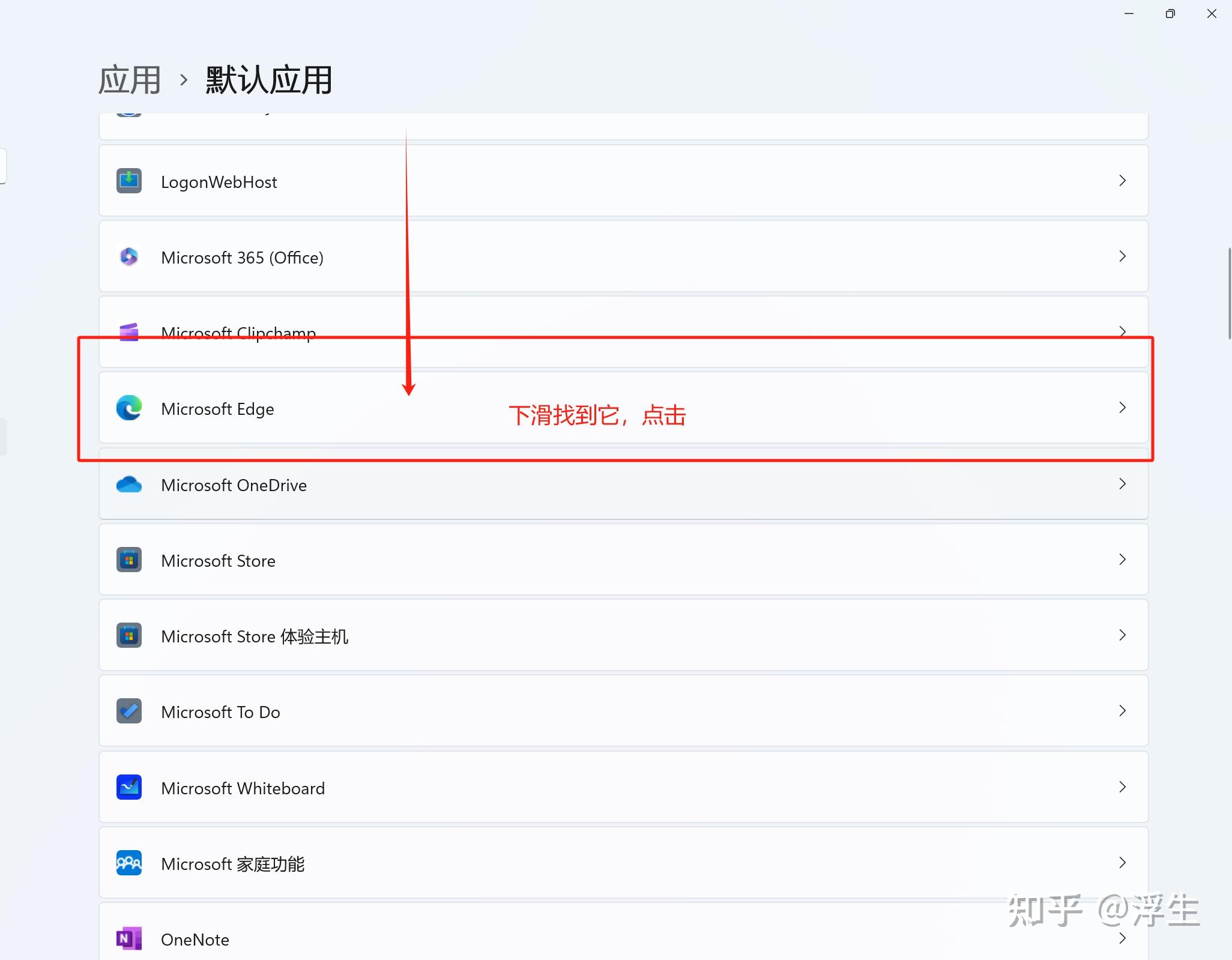
Task: Expand the Microsoft 家庭功能 row chevron
Action: pos(1122,863)
